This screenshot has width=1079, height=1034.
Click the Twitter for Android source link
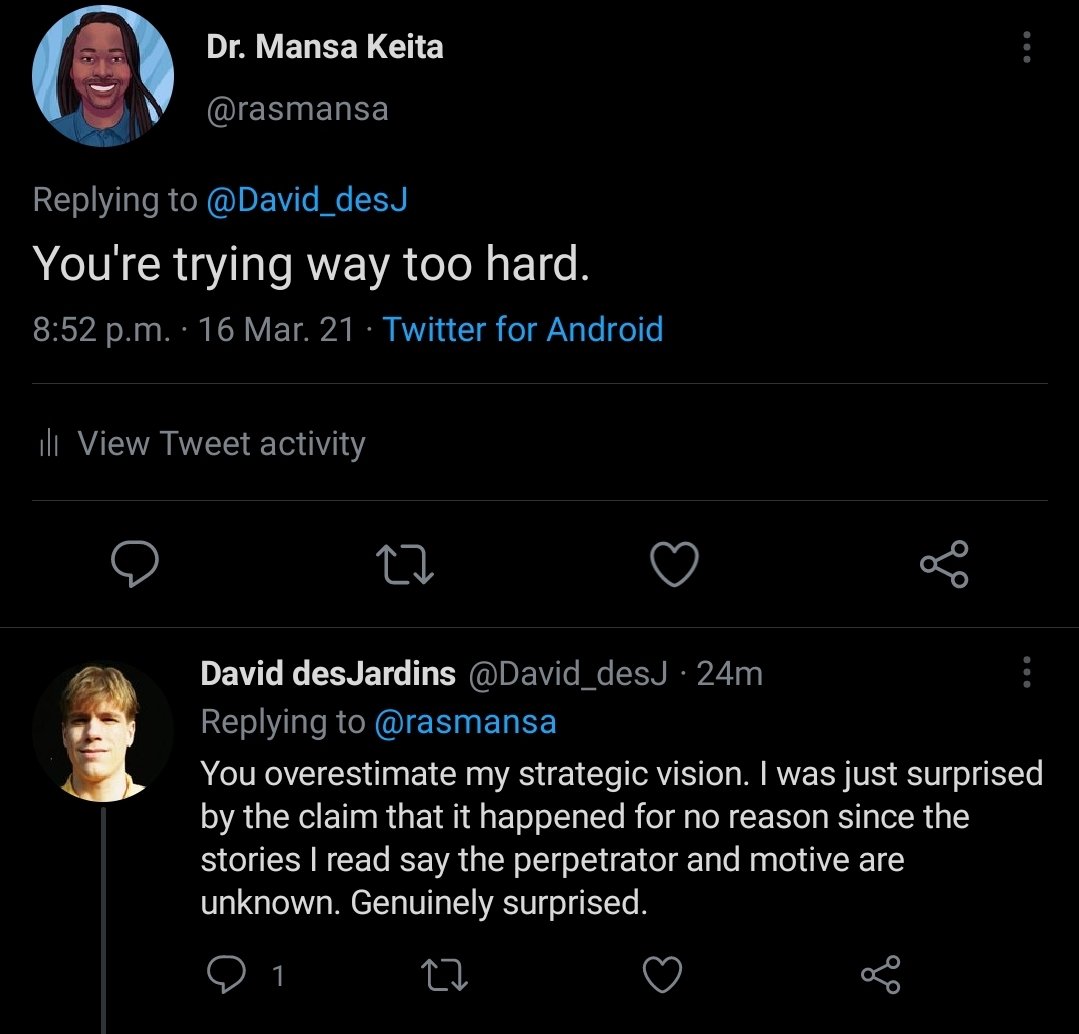point(523,329)
